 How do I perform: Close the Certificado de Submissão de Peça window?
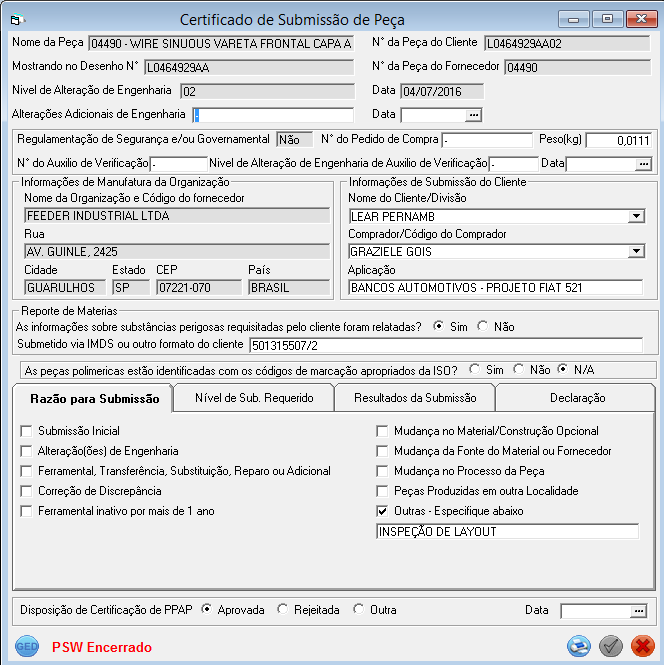[x=642, y=19]
